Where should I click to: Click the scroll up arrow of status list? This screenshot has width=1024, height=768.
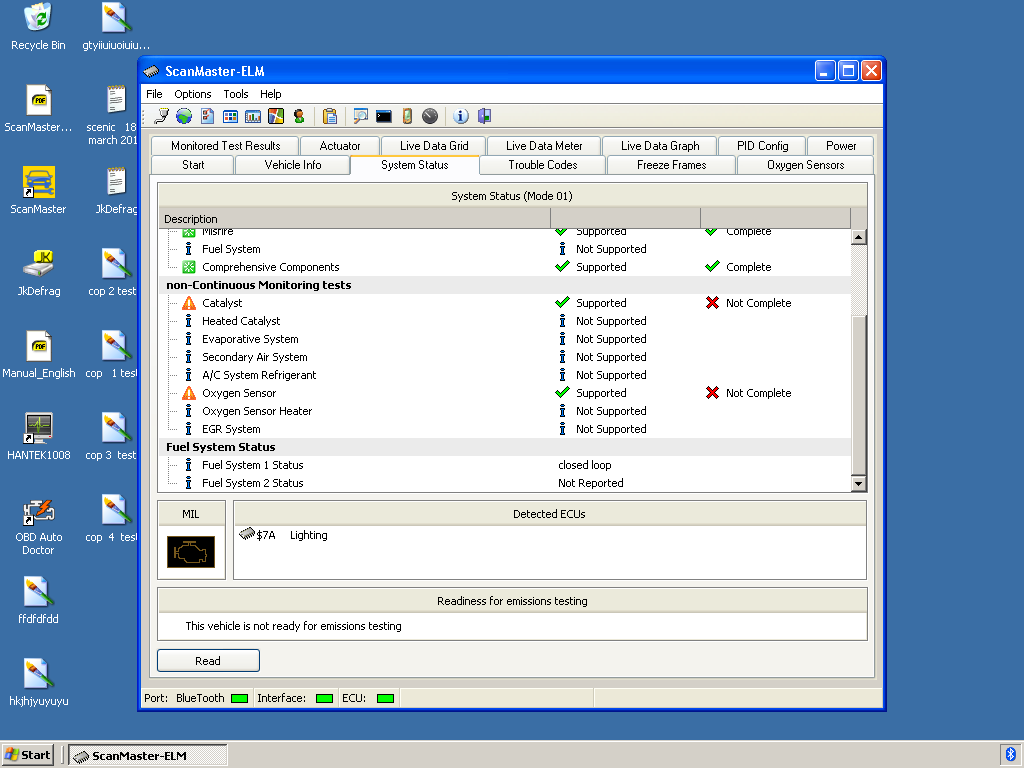[859, 236]
